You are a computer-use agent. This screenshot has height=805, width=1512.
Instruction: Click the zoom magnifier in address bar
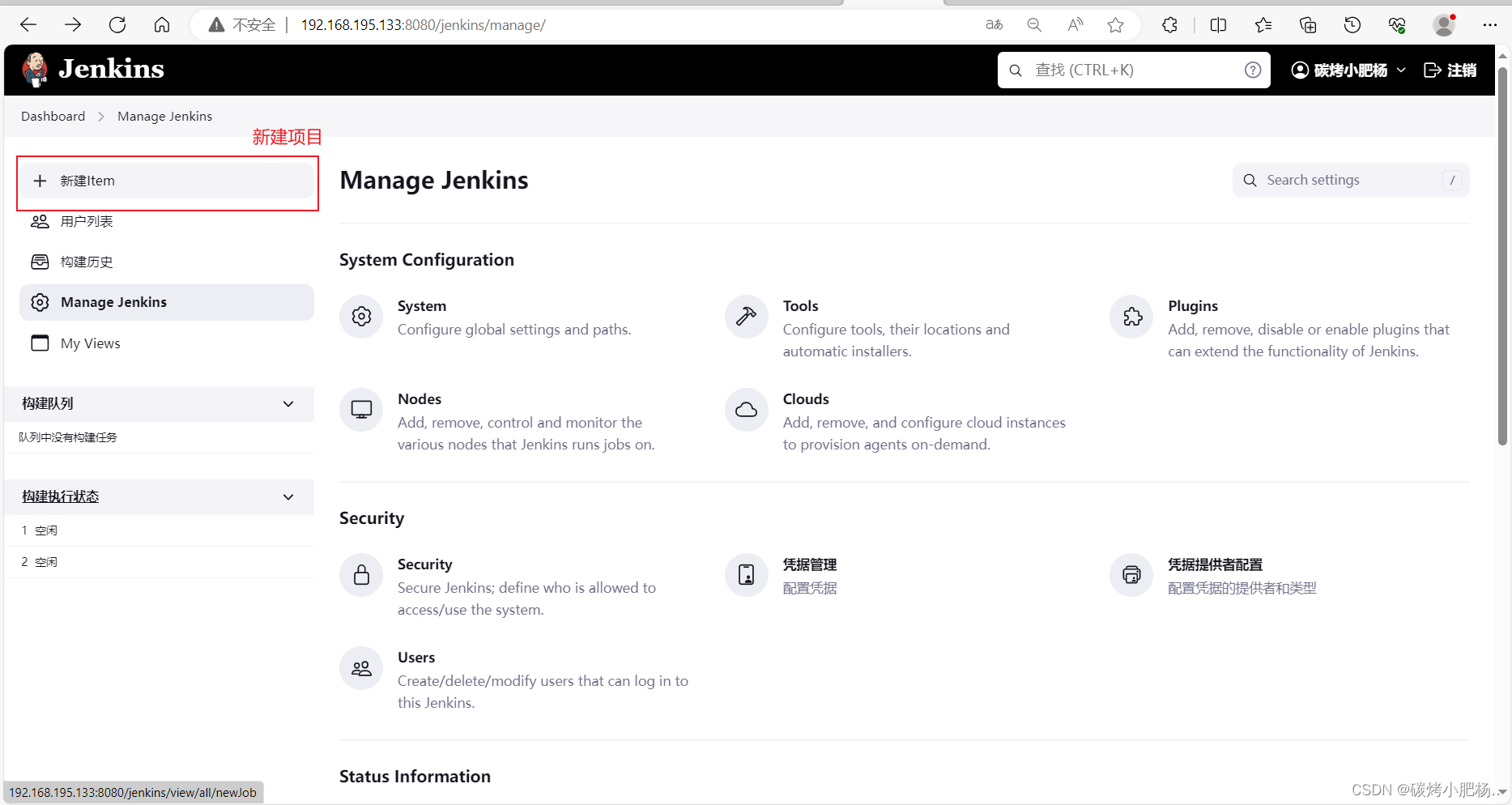pyautogui.click(x=1034, y=25)
